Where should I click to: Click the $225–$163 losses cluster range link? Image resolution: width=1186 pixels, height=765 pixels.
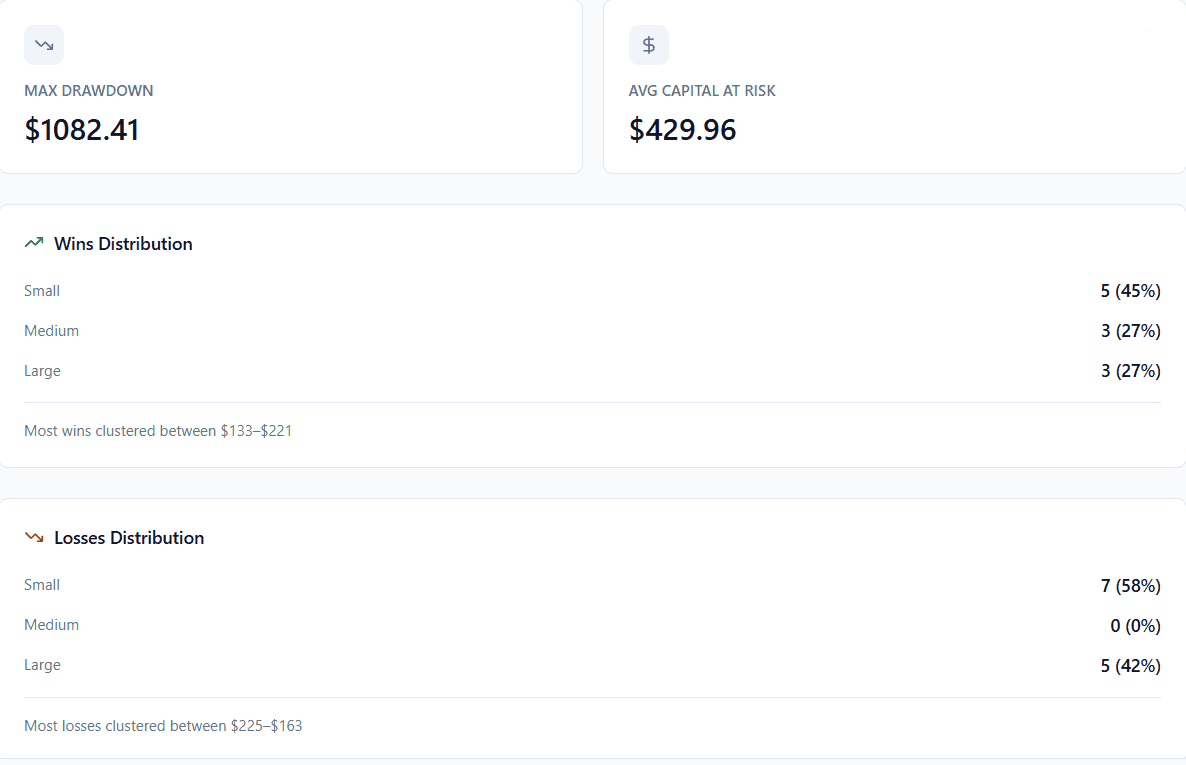[x=266, y=725]
